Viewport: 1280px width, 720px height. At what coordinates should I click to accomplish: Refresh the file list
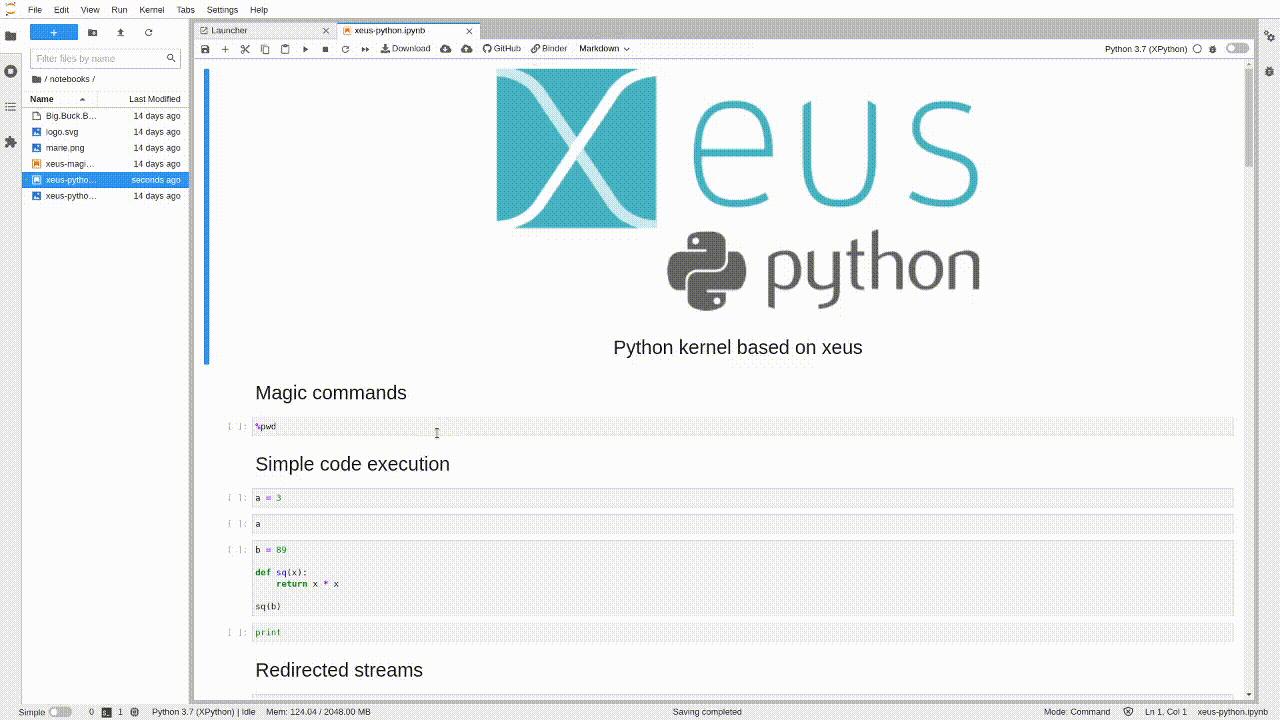(149, 32)
